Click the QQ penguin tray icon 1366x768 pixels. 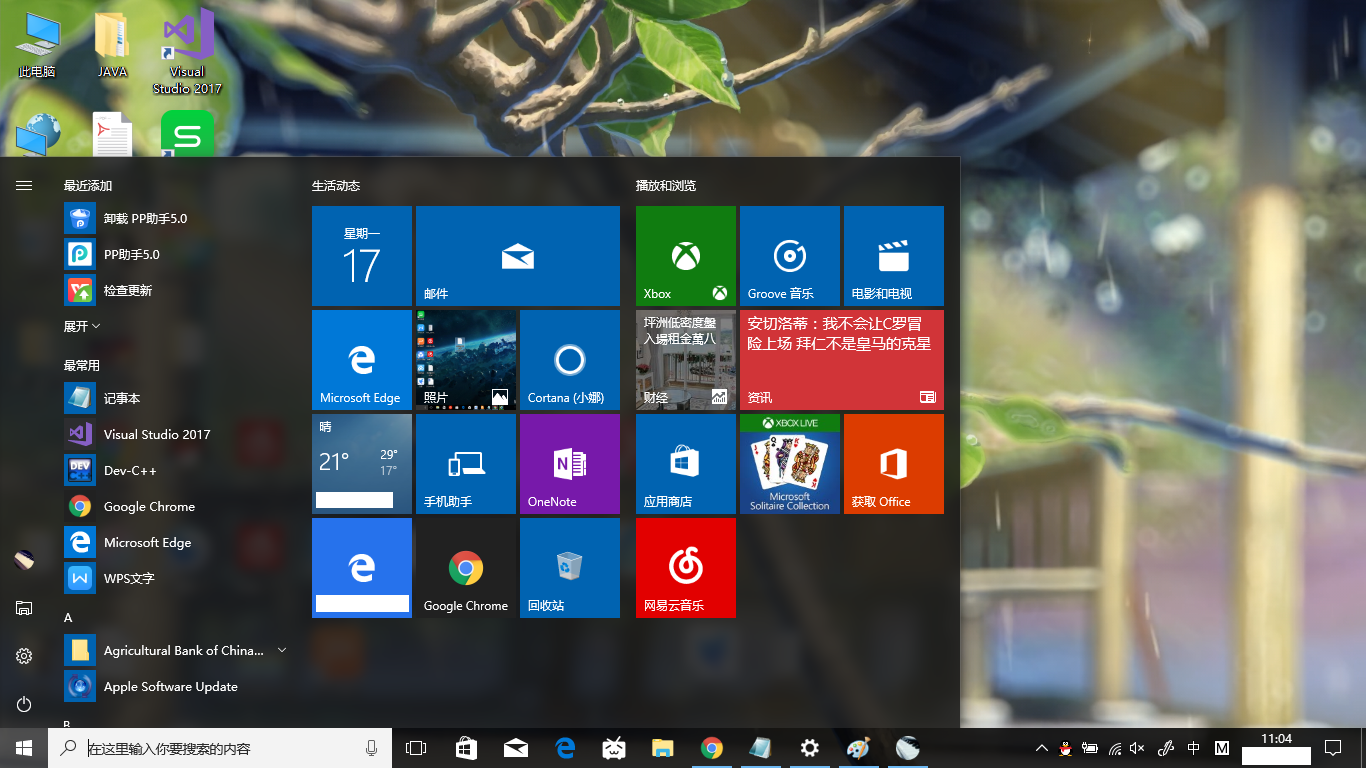[x=1066, y=748]
